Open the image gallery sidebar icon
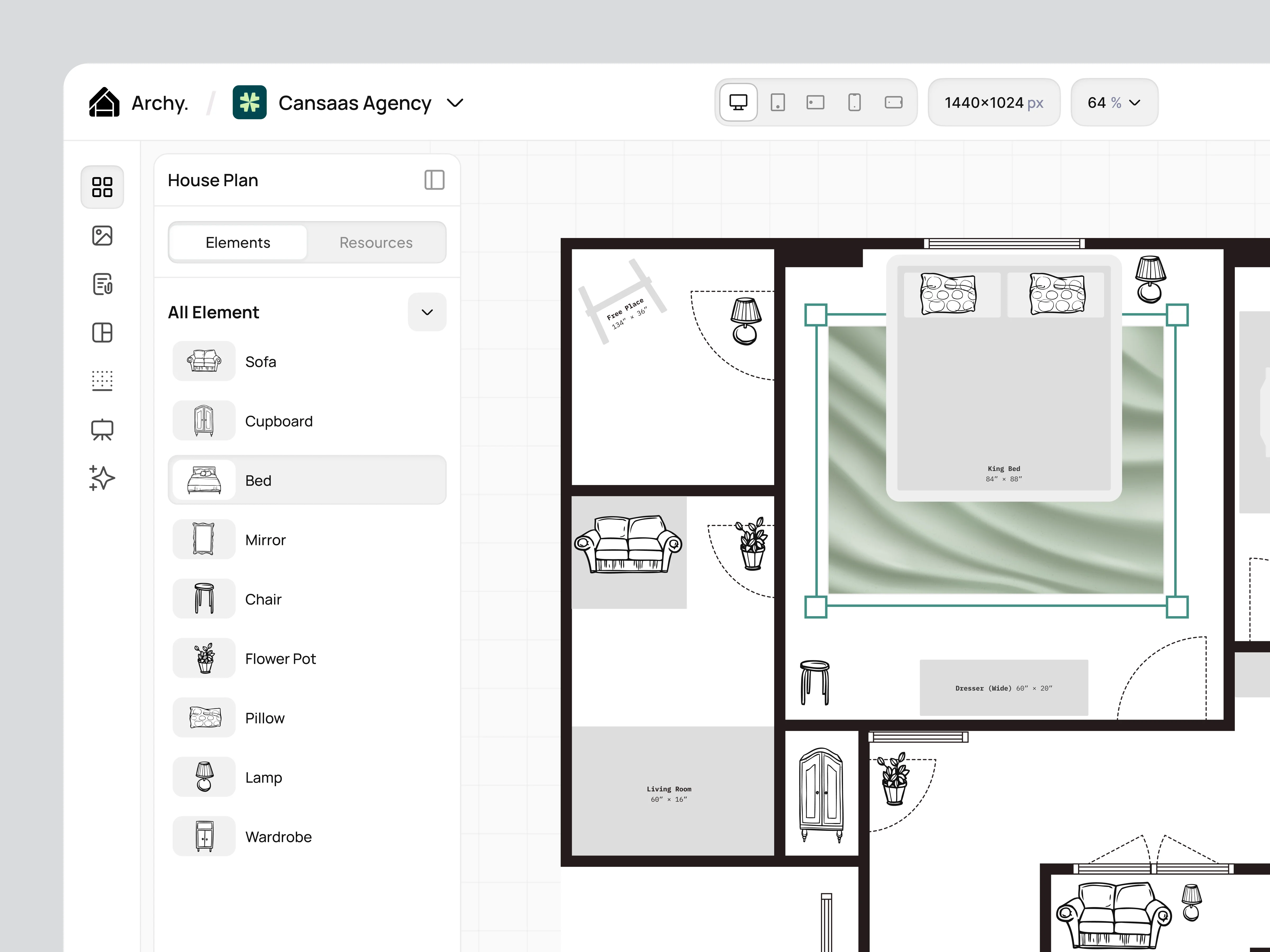1270x952 pixels. [x=102, y=235]
